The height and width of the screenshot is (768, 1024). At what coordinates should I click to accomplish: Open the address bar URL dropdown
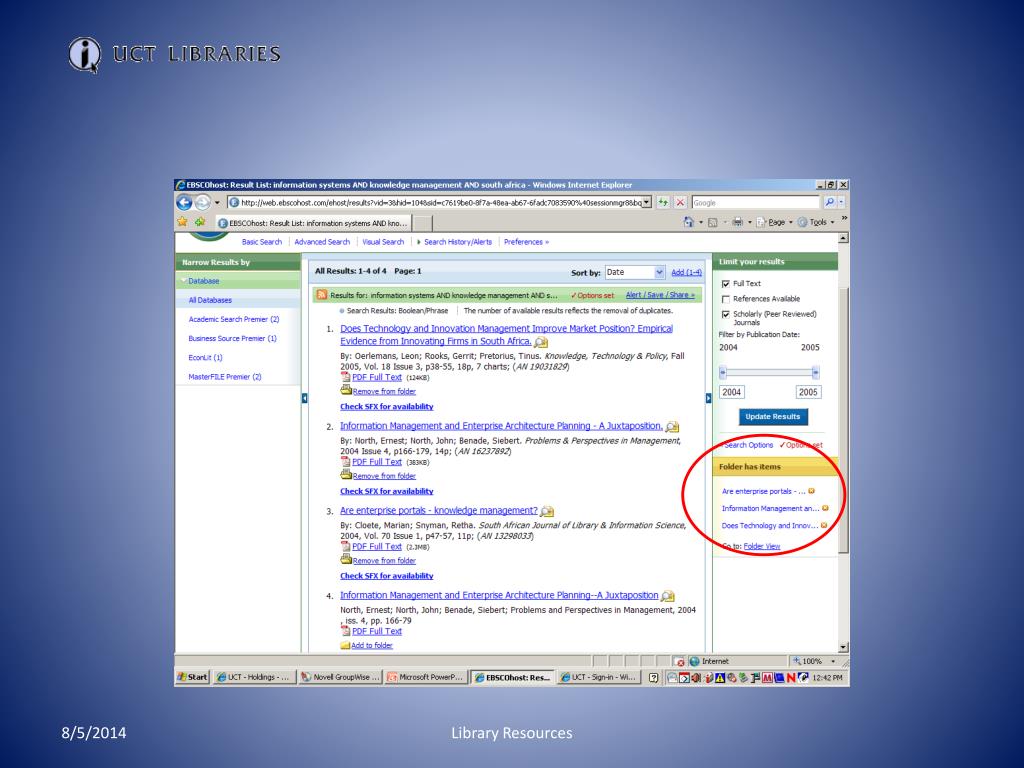point(647,202)
